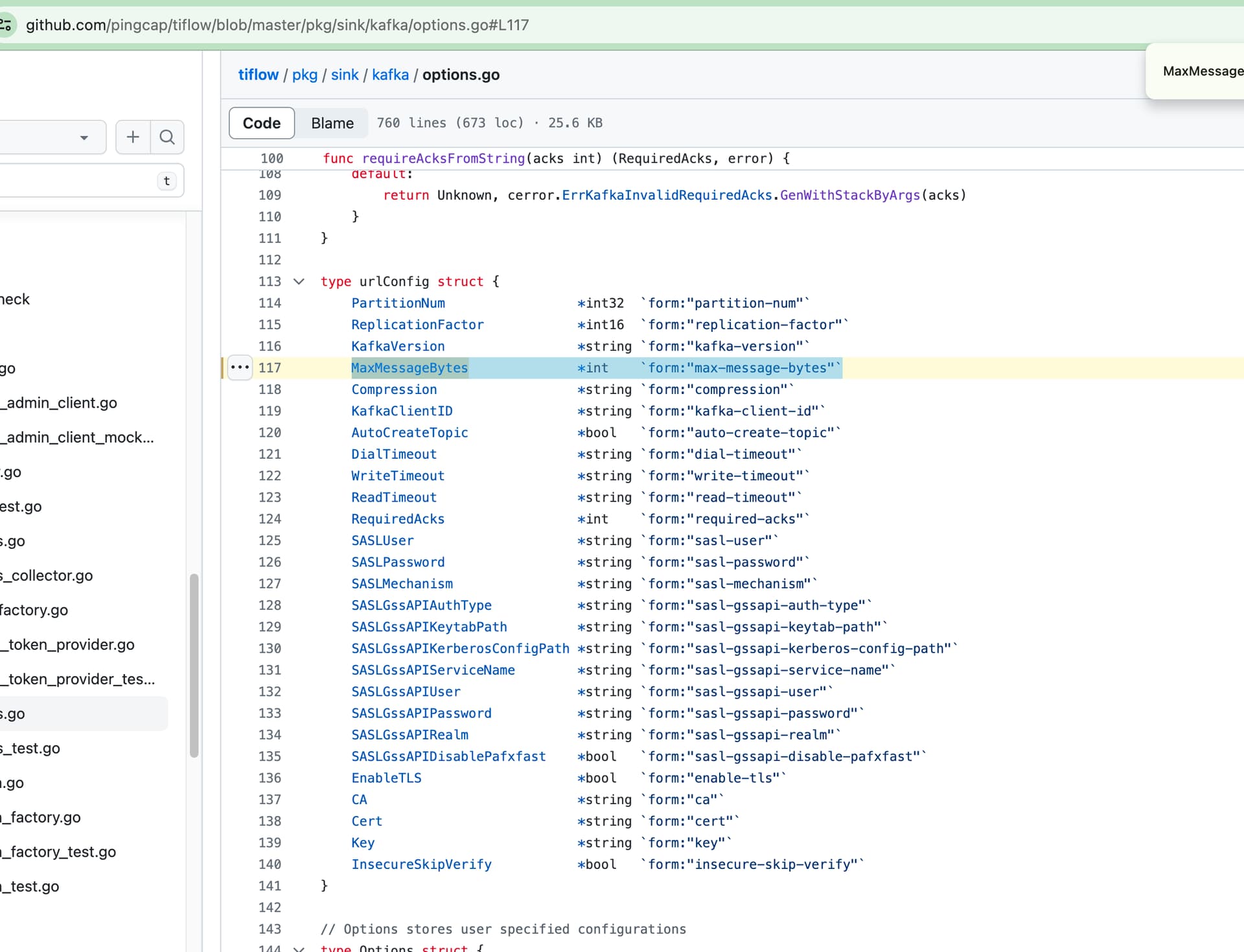Collapse the urlConfig struct at line 113

(299, 281)
